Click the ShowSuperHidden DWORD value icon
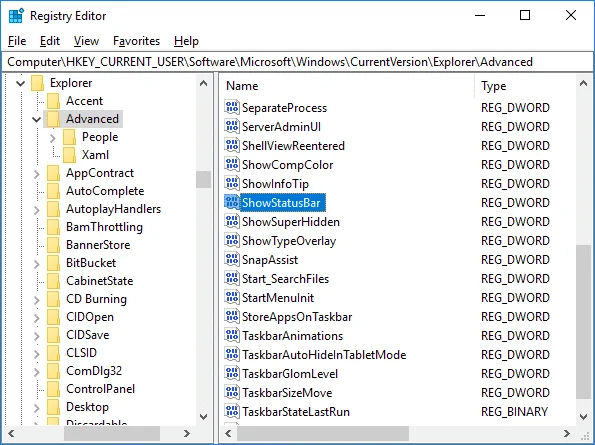 point(231,221)
